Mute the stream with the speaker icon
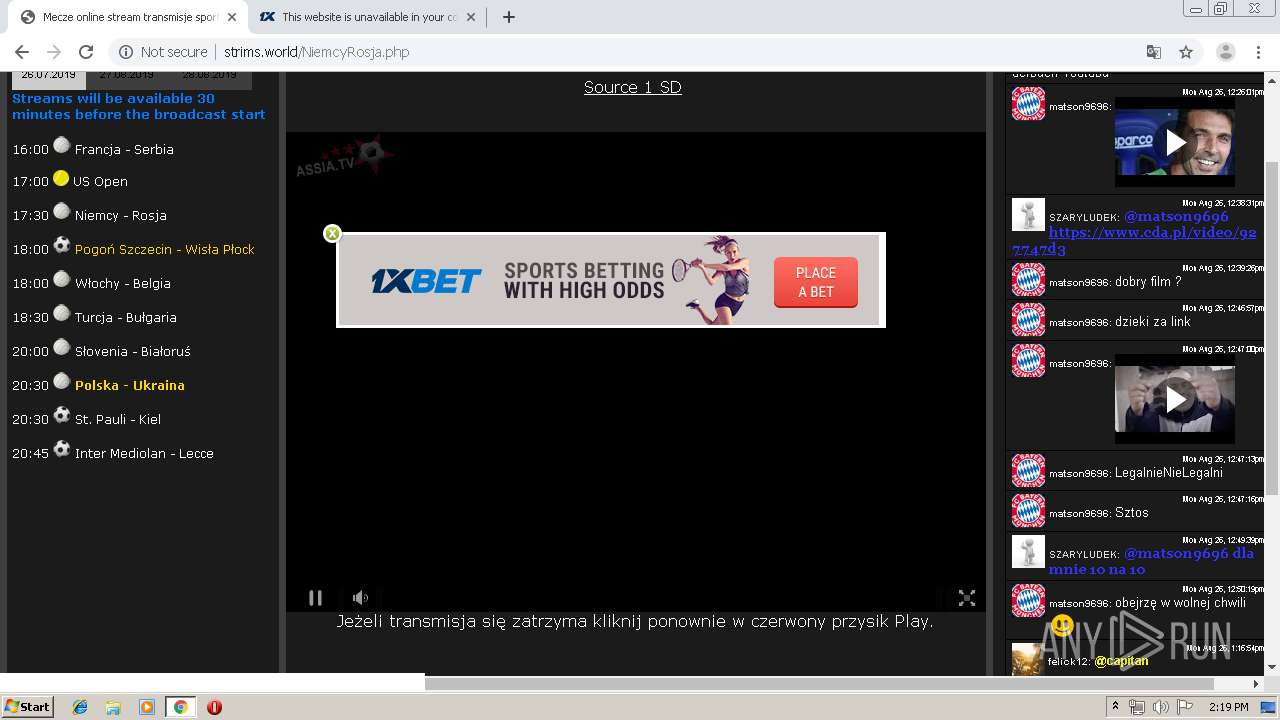 click(360, 598)
